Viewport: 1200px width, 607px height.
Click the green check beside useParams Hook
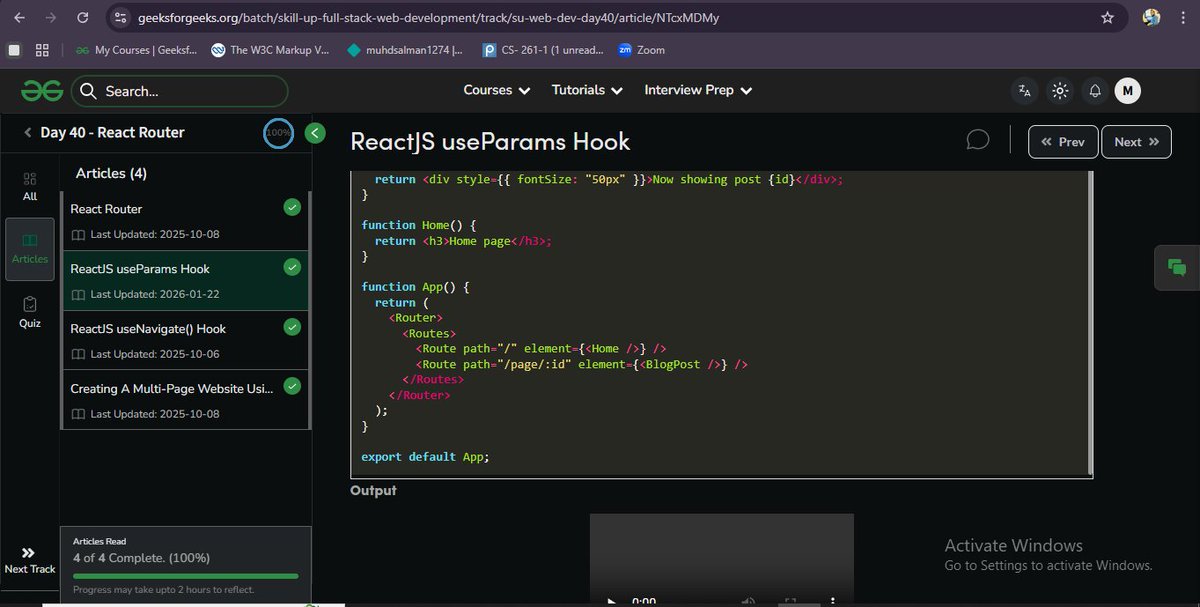[x=292, y=267]
